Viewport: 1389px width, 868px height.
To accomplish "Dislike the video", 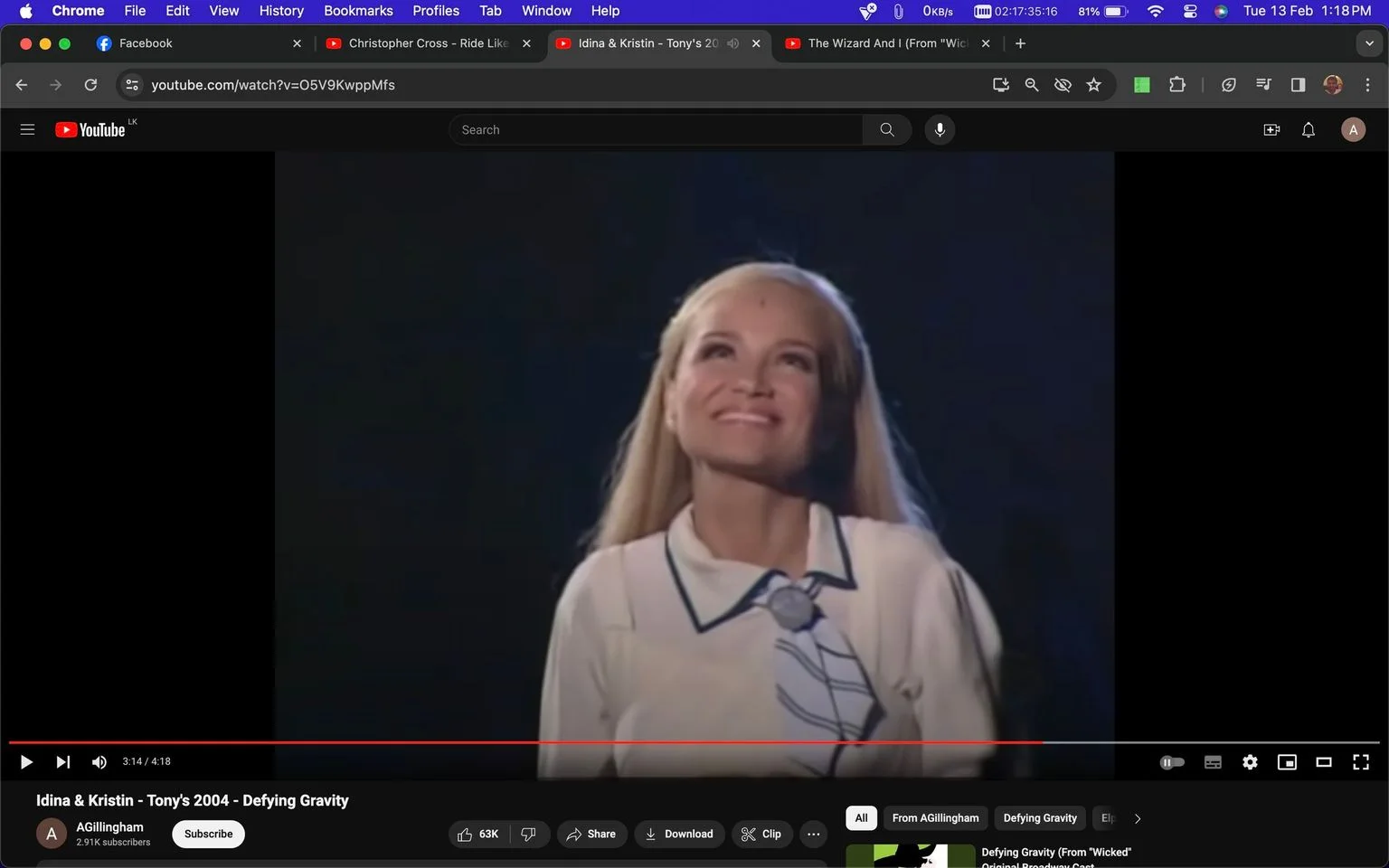I will click(529, 834).
